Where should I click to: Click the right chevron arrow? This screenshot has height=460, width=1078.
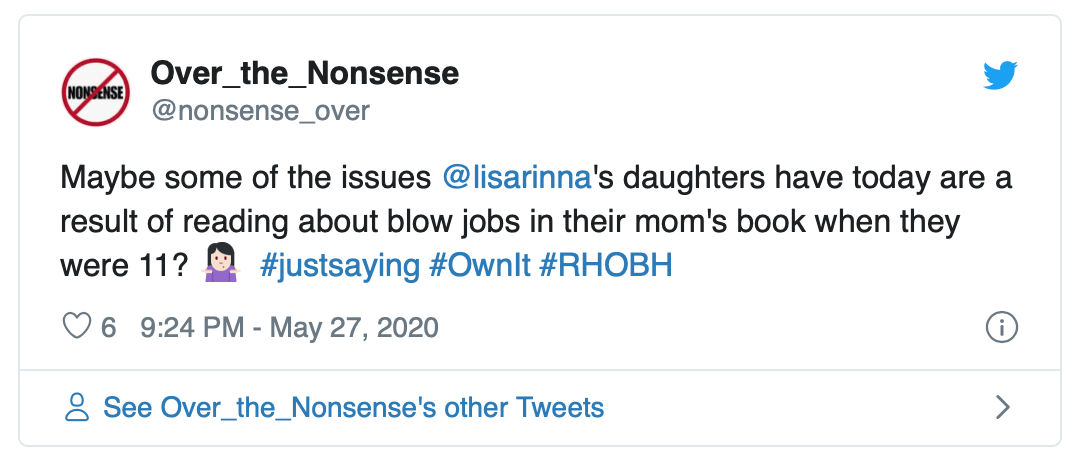click(1003, 407)
